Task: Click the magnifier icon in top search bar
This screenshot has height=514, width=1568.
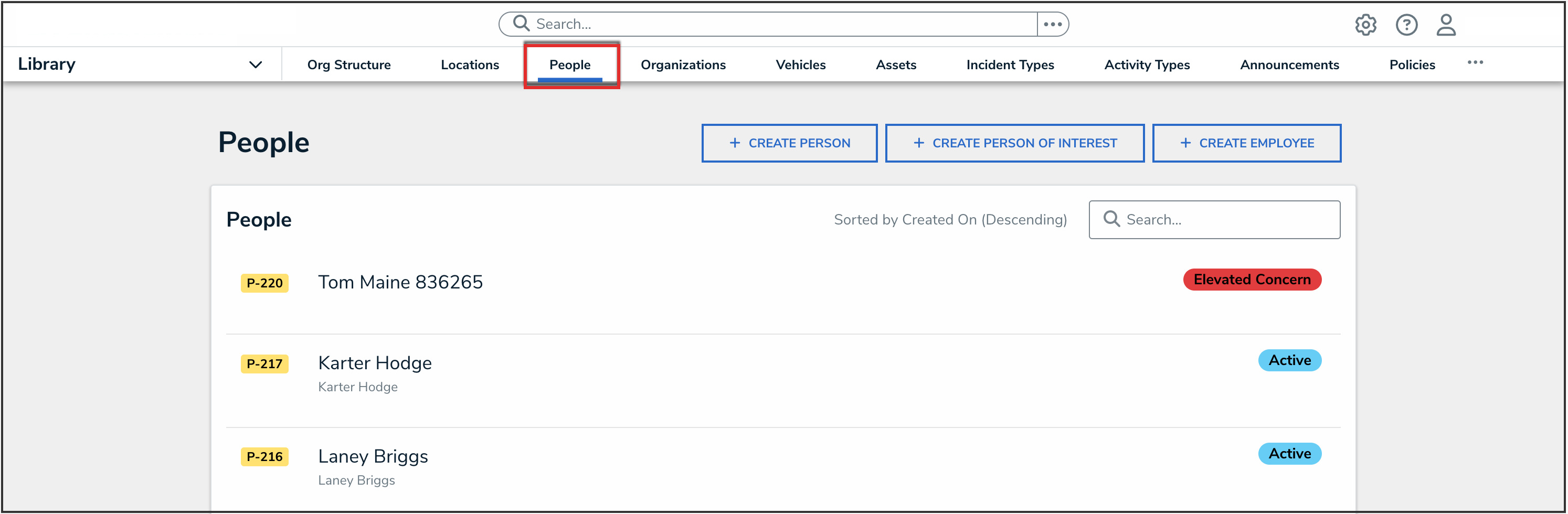Action: [x=521, y=24]
